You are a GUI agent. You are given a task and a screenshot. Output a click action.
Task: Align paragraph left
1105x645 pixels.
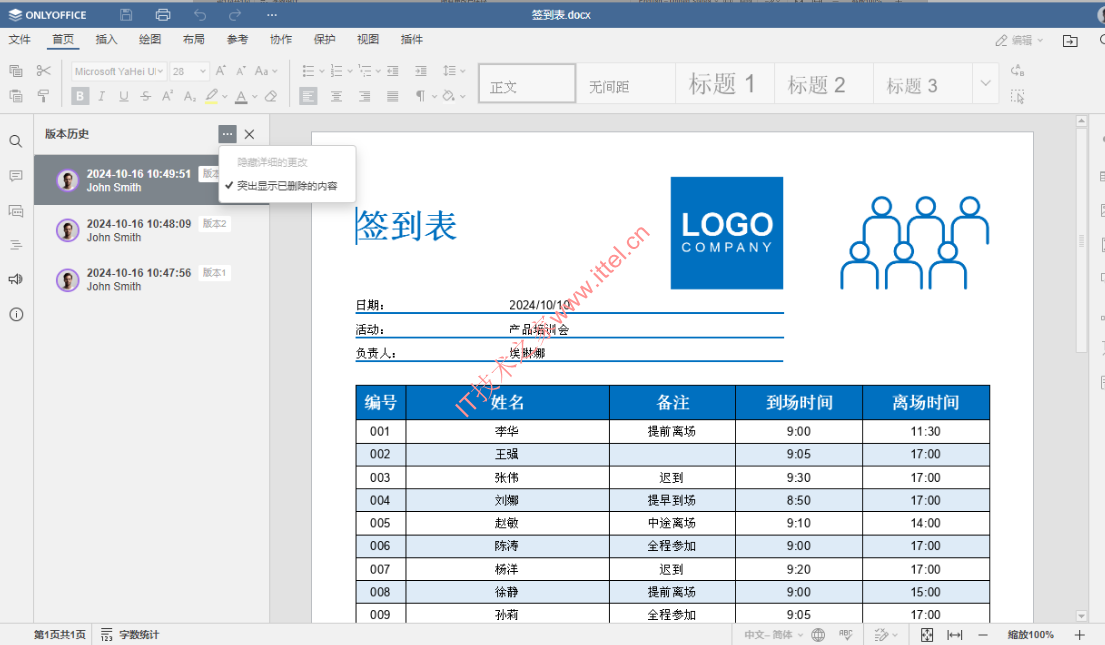point(308,96)
